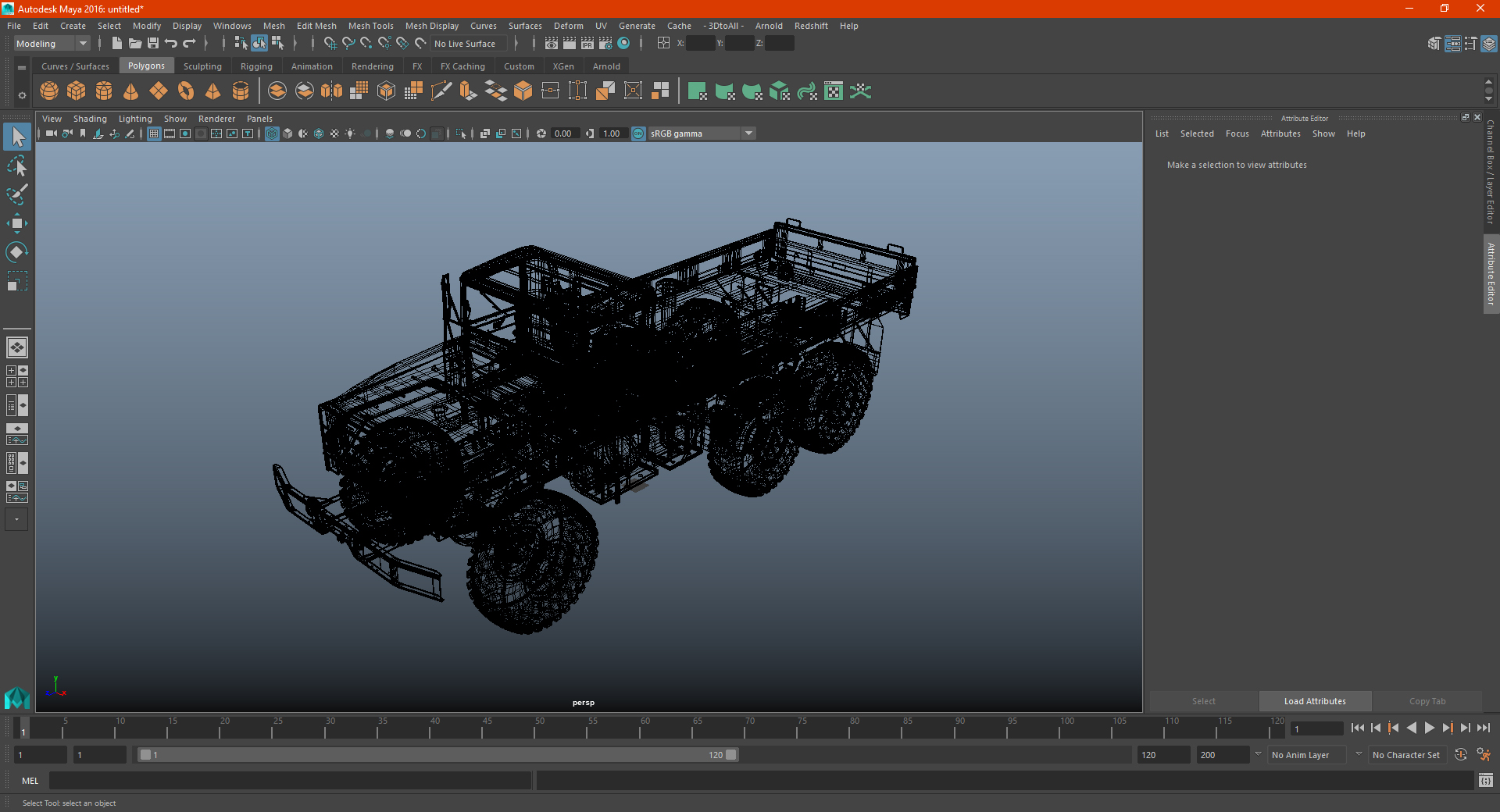This screenshot has width=1500, height=812.
Task: Toggle smooth shade all in viewport toolbar
Action: pos(287,134)
